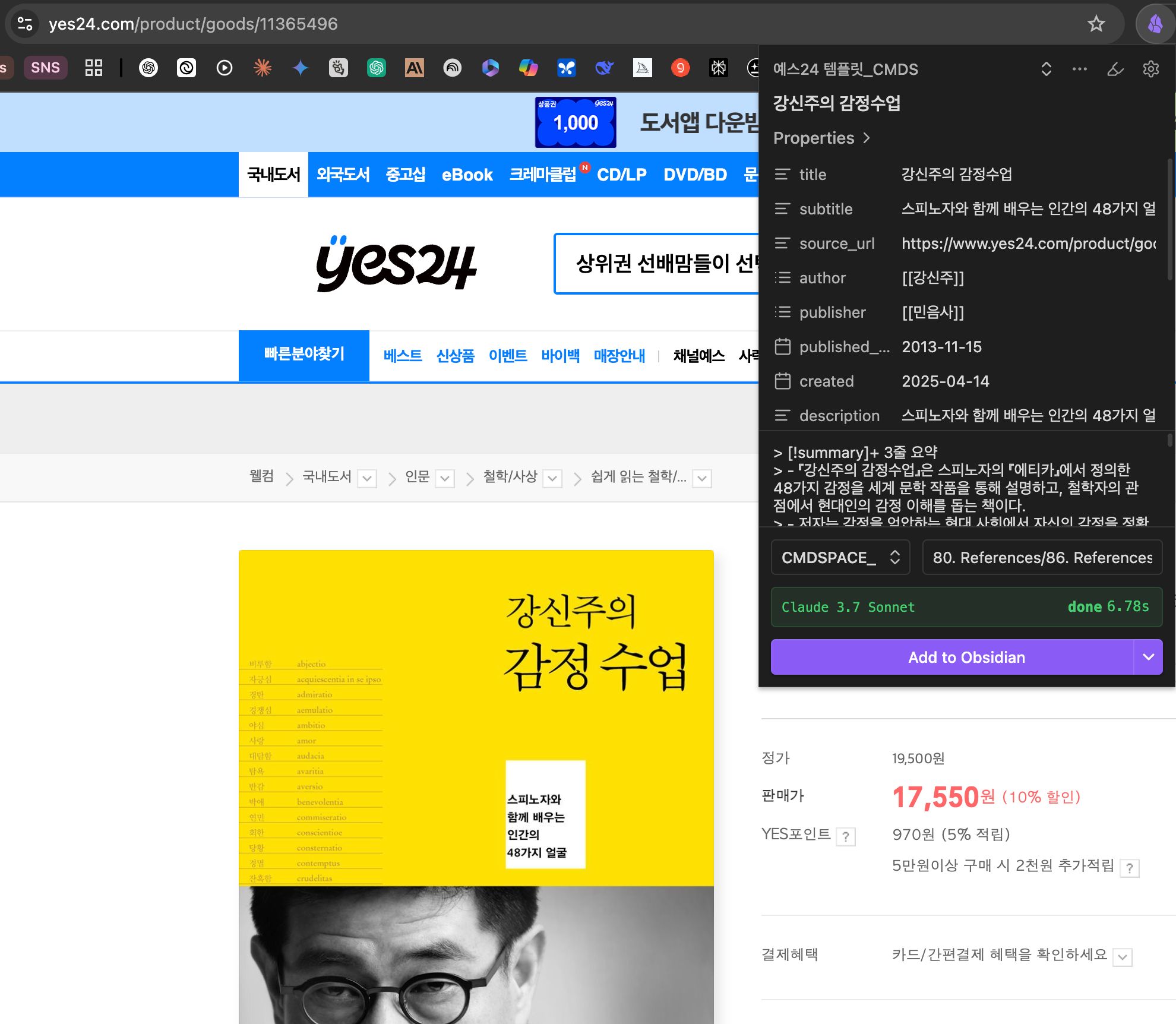Open the Claude bookmark in the bookmarks bar
The width and height of the screenshot is (1176, 1024).
(x=415, y=68)
